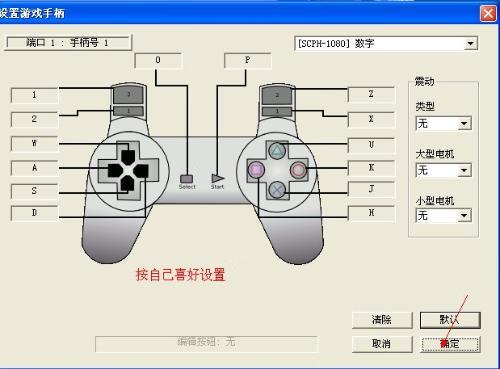The height and width of the screenshot is (369, 500).
Task: Click the cross button on the gamepad
Action: coord(277,190)
